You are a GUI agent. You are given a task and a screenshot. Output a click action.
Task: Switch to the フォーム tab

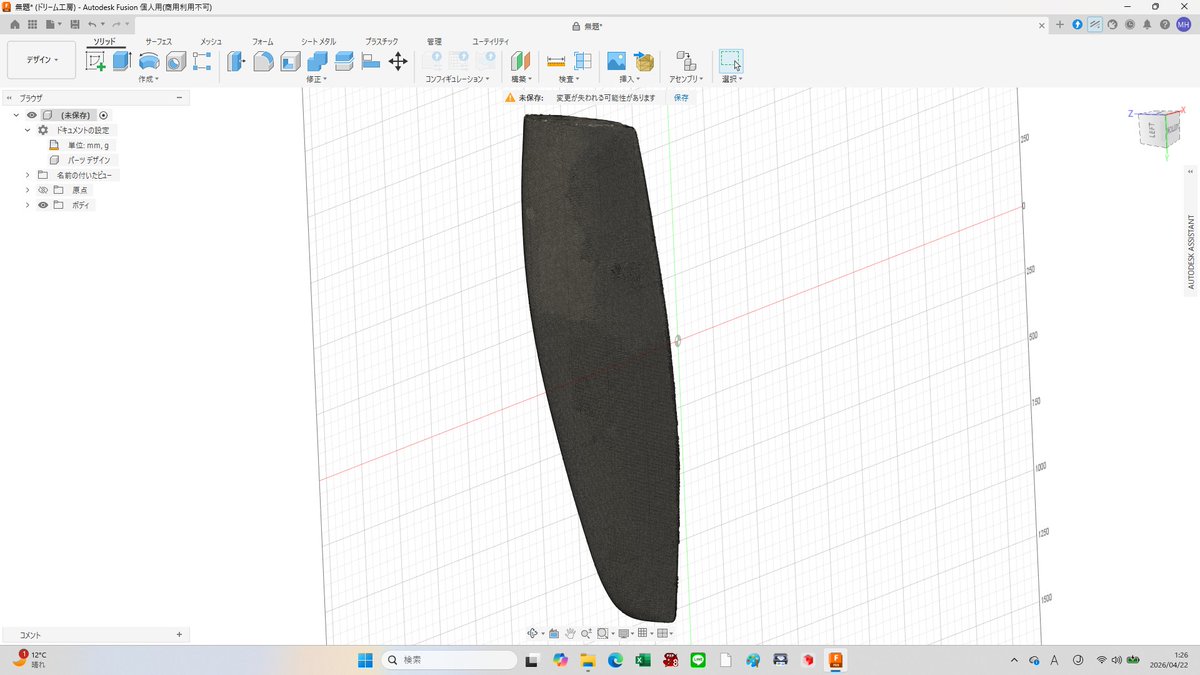tap(263, 41)
